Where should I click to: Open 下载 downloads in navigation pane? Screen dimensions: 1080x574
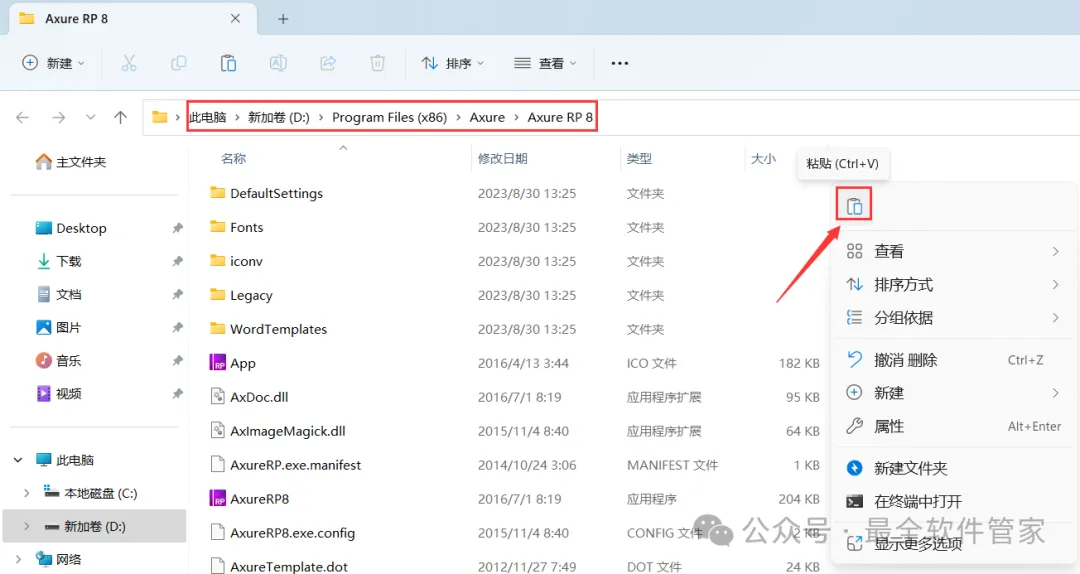[x=59, y=261]
